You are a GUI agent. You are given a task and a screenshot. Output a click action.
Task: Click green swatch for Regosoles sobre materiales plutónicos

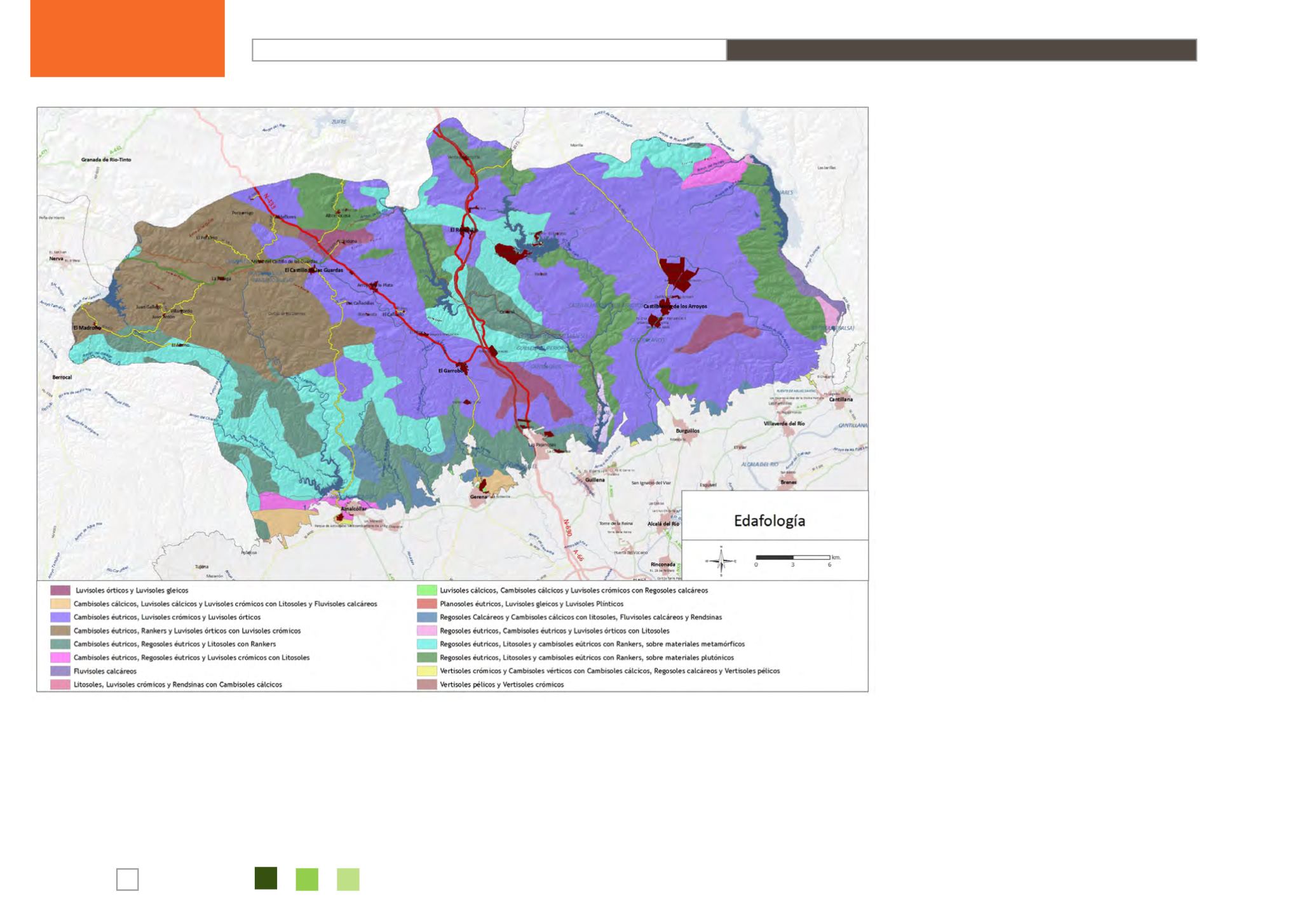click(427, 658)
